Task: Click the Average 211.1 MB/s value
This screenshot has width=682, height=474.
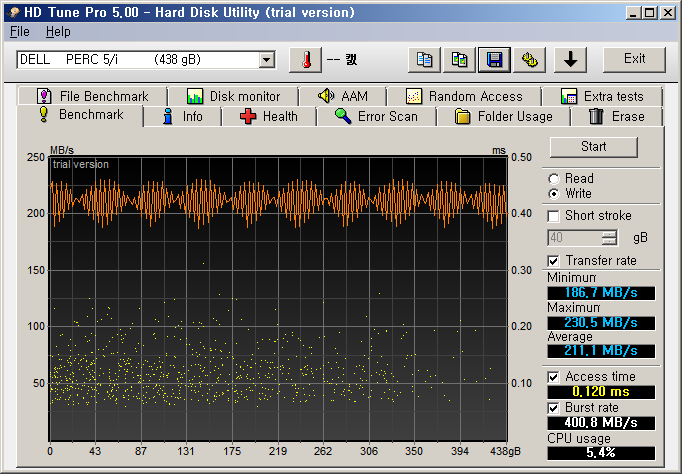Action: click(601, 350)
